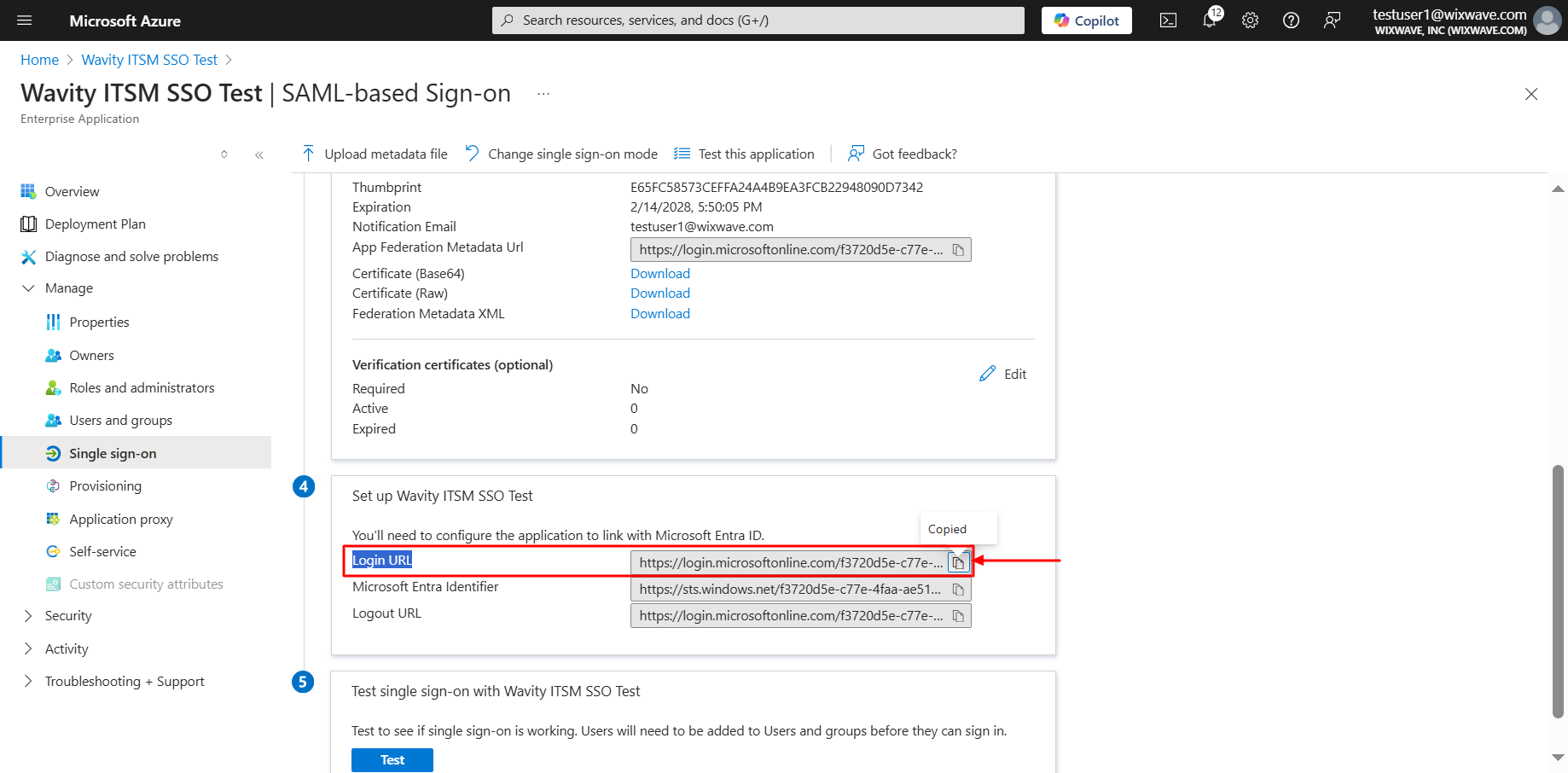This screenshot has height=773, width=1568.
Task: Toggle sidebar expand/collapse all arrows
Action: coord(224,154)
